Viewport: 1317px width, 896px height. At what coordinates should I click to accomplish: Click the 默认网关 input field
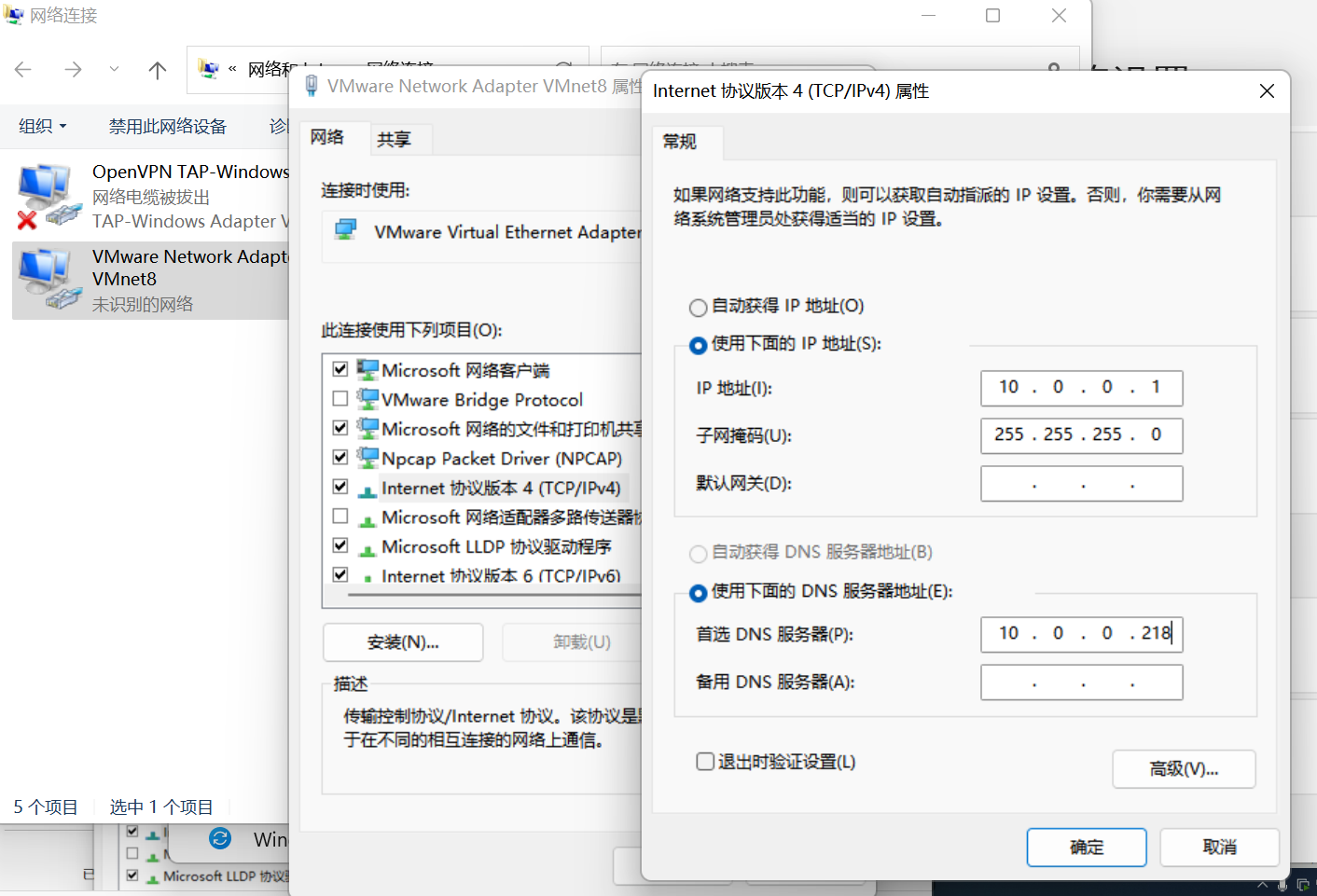point(1082,484)
